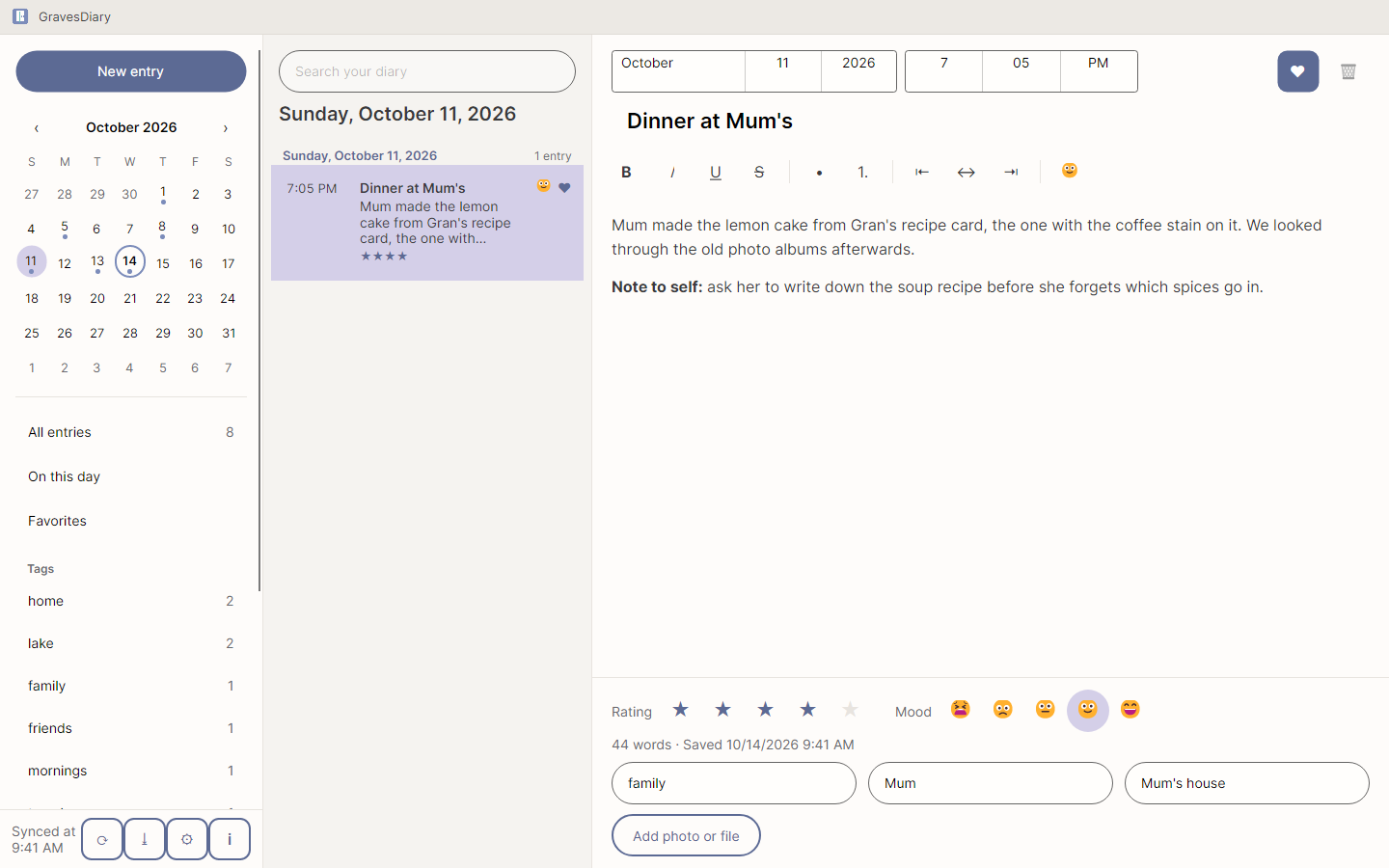Click the Search your diary field
This screenshot has width=1389, height=868.
427,71
